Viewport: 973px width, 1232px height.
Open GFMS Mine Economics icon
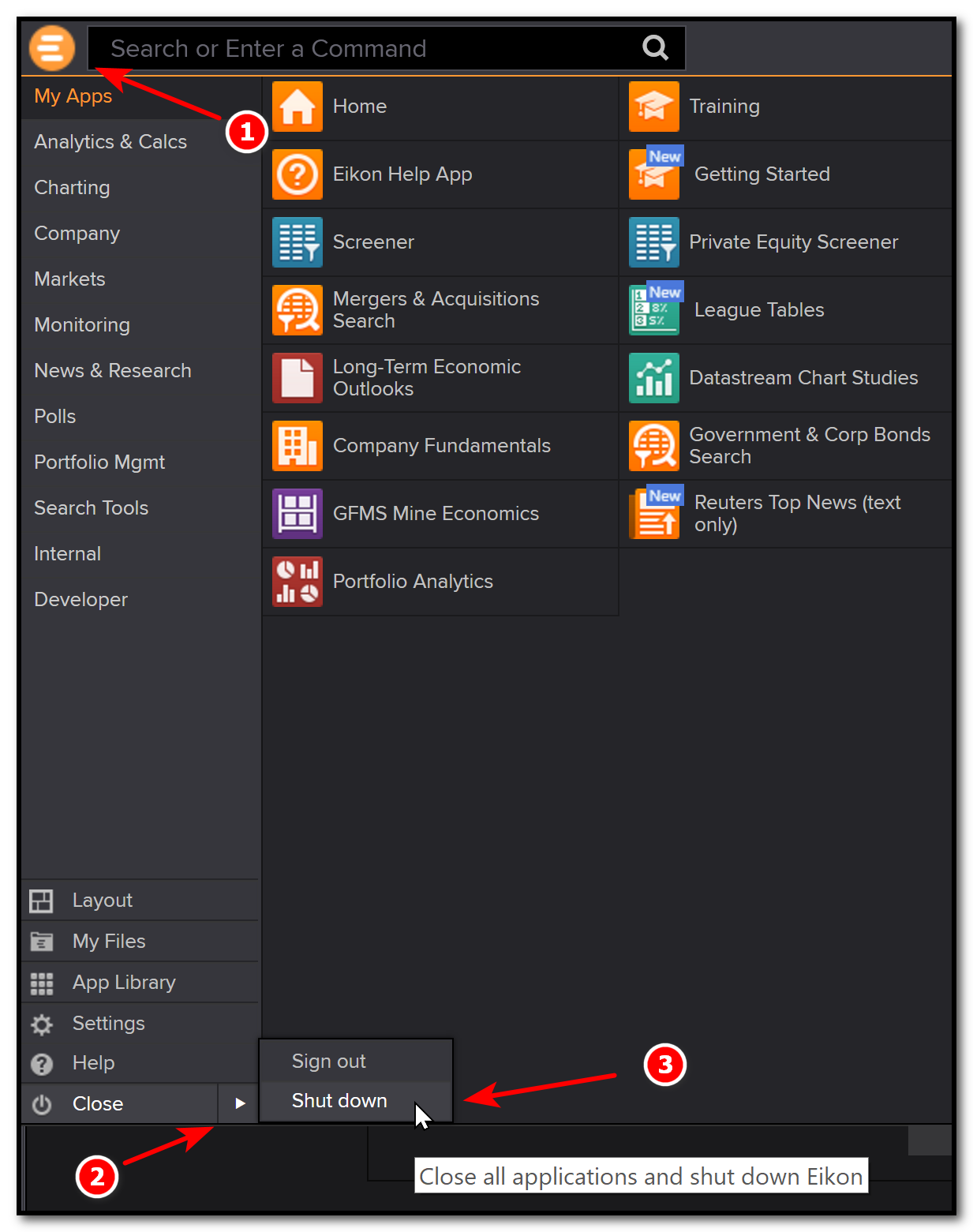(298, 514)
